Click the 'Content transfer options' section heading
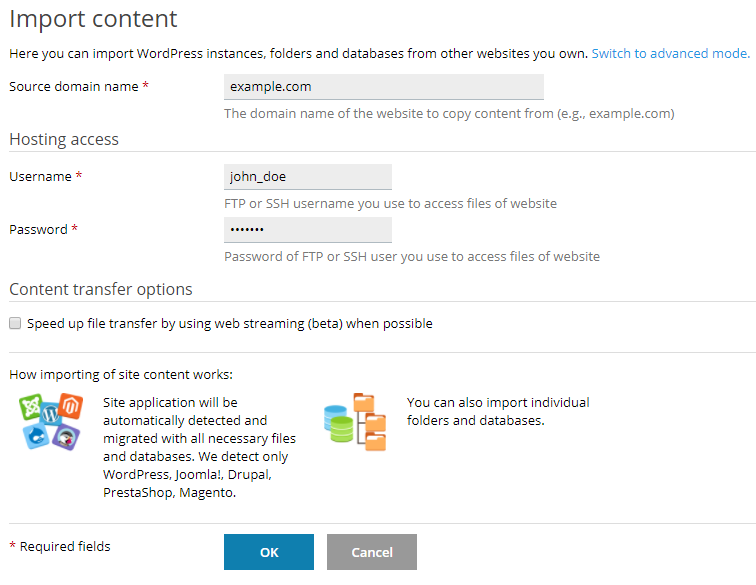Screen dimensions: 756x585 tap(100, 289)
